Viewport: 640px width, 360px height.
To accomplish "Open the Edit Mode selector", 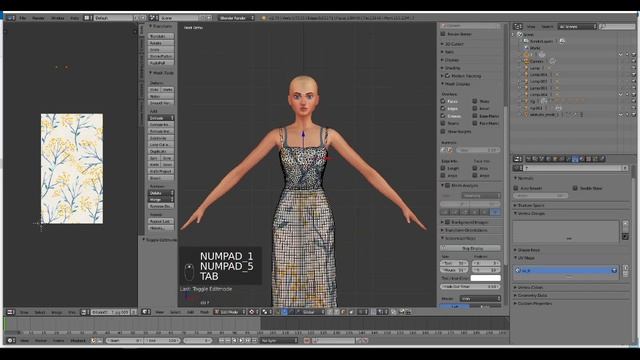I will (x=230, y=312).
